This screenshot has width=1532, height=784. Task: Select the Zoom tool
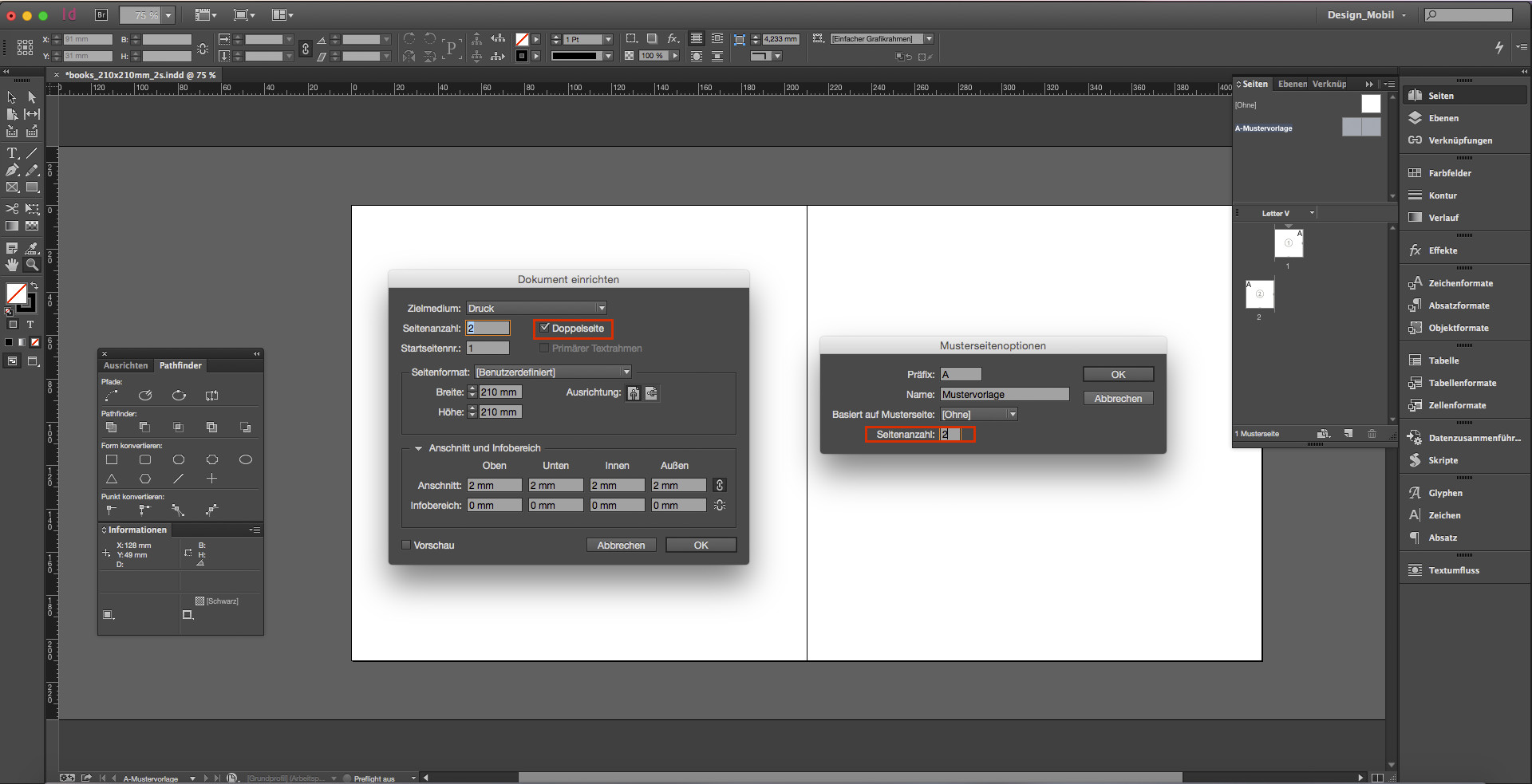point(32,265)
